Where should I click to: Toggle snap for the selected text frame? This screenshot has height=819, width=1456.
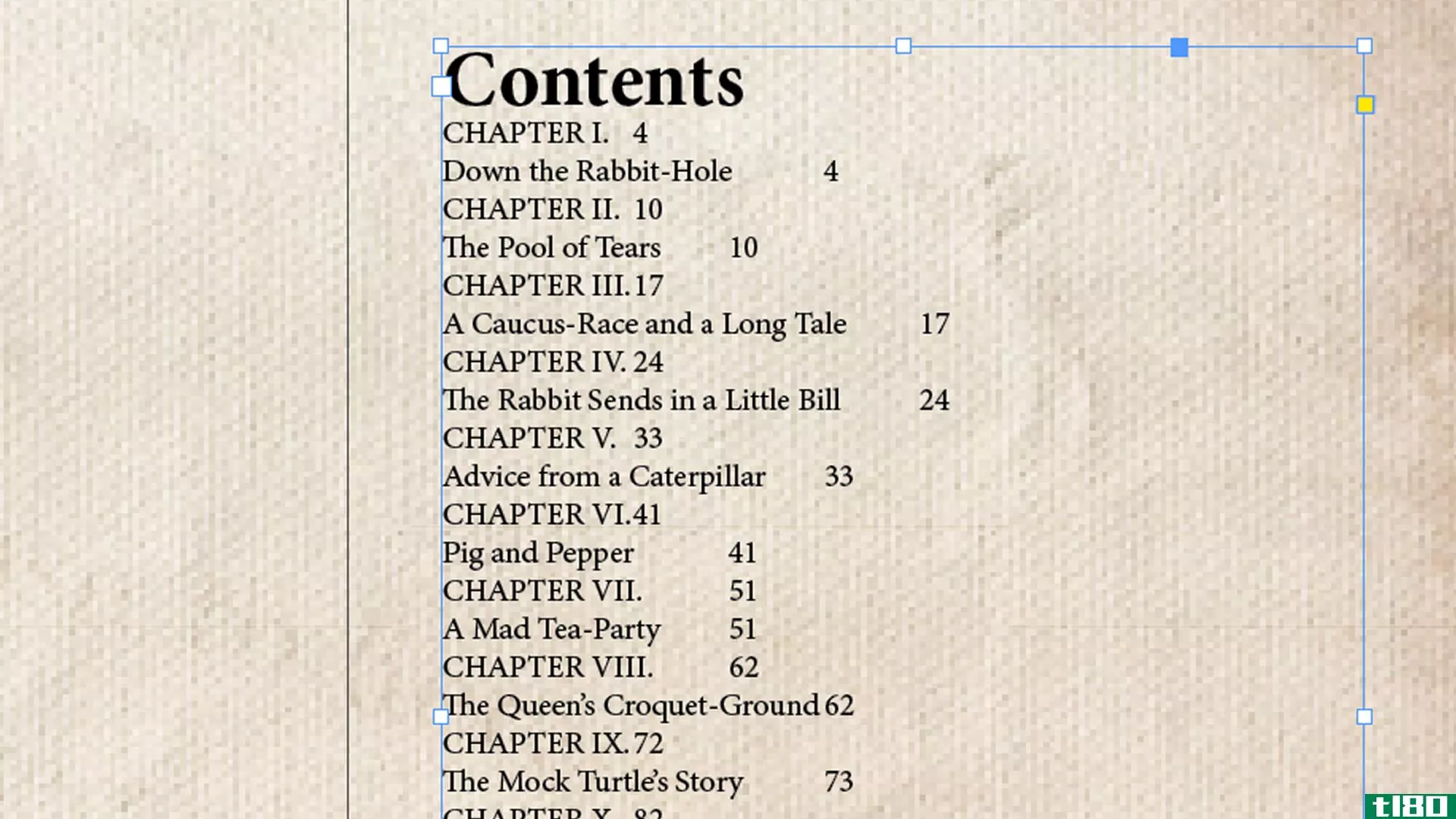(1365, 105)
